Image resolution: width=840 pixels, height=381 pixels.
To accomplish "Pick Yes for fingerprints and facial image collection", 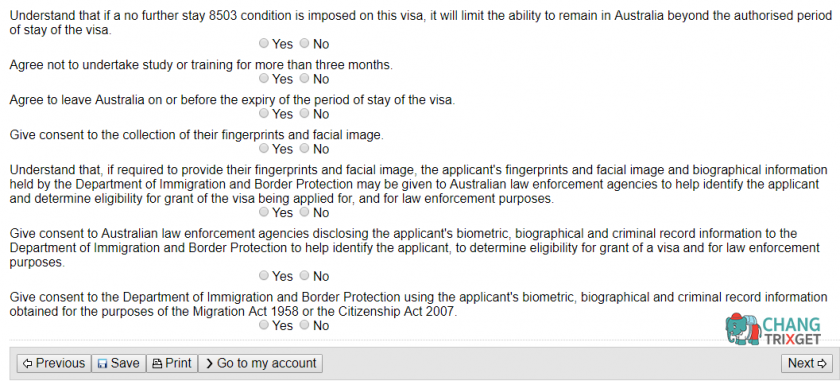I will click(x=264, y=148).
